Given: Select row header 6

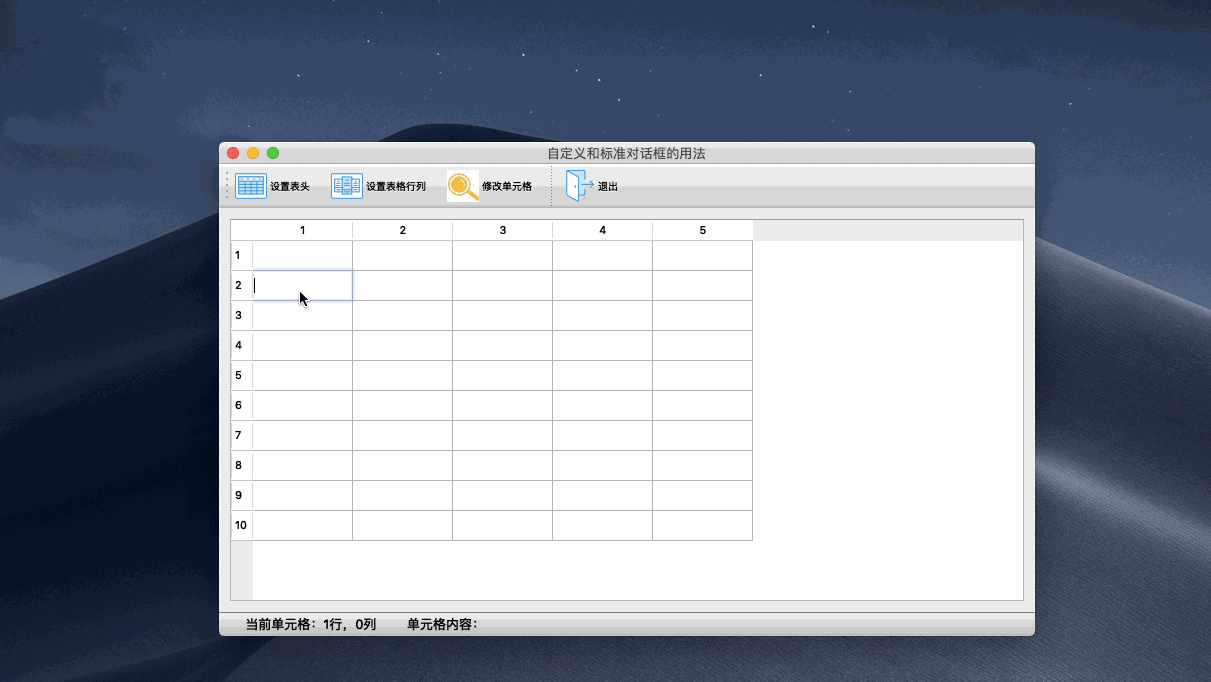Looking at the screenshot, I should click(x=242, y=405).
